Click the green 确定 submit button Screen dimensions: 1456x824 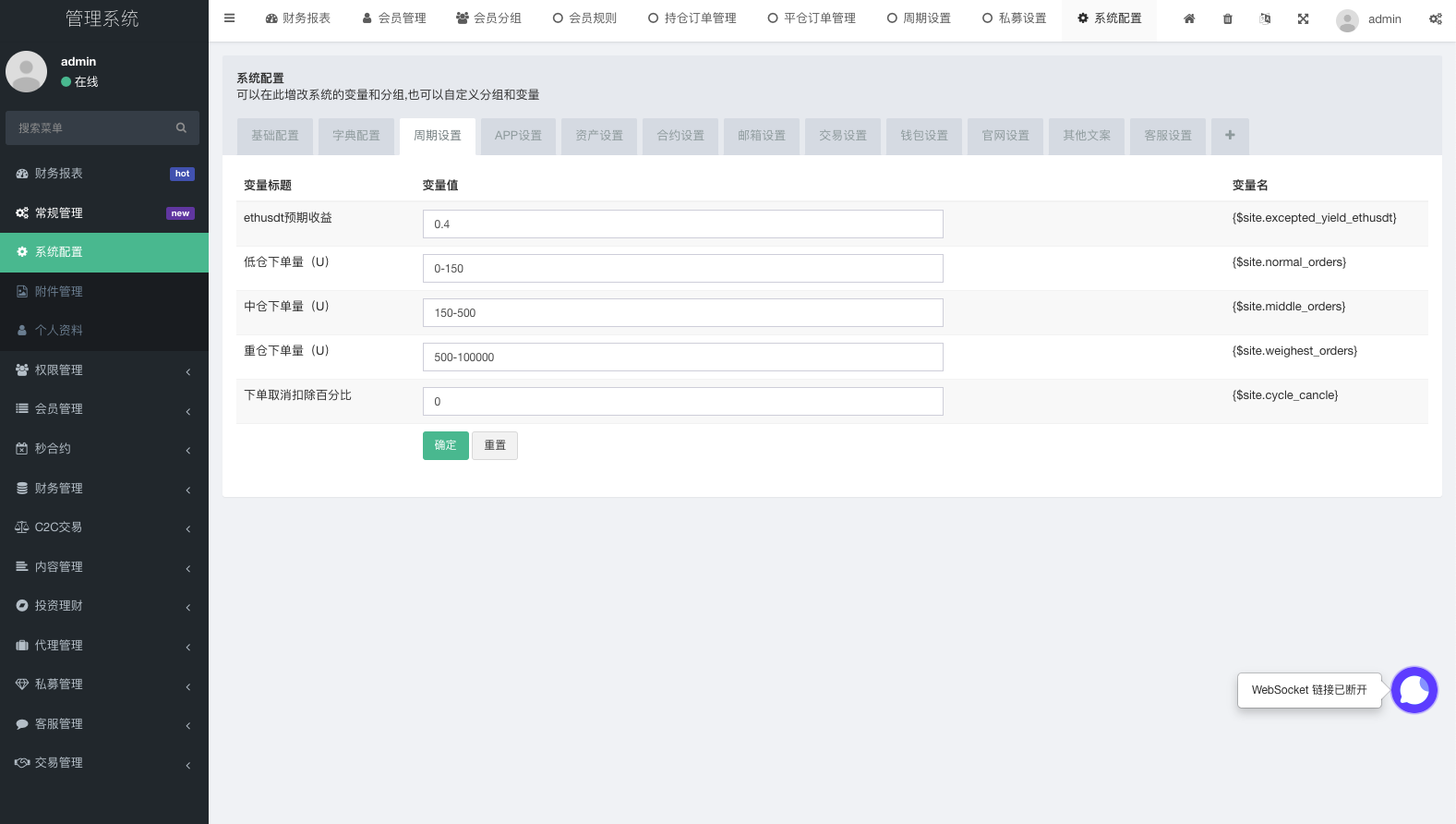[x=445, y=445]
